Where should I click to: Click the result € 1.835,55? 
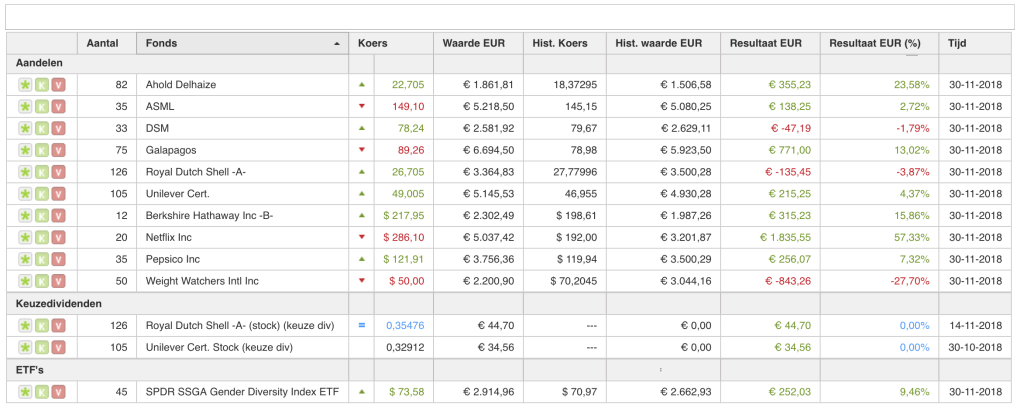tap(785, 238)
